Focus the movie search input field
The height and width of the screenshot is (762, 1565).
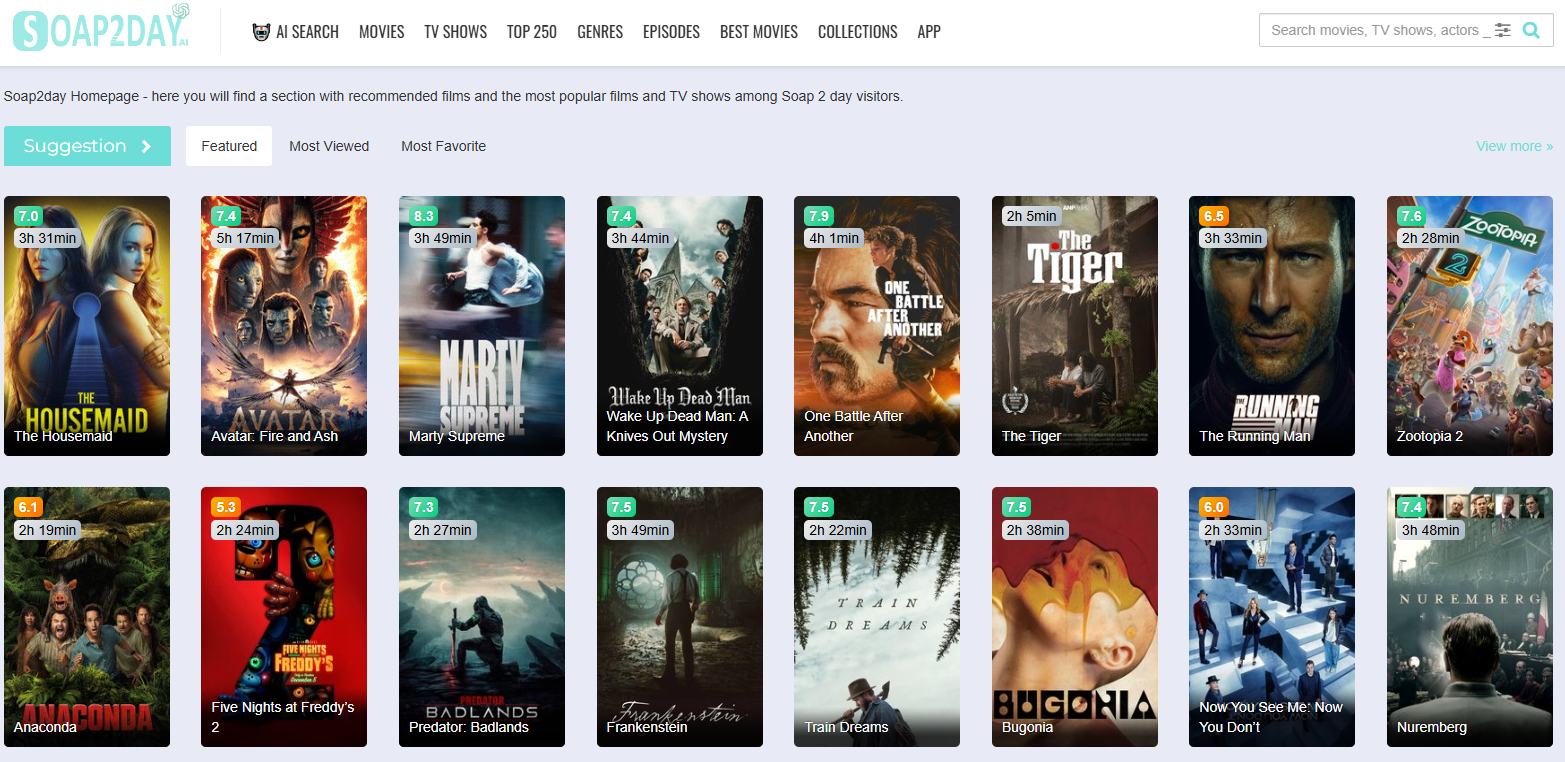click(1375, 31)
